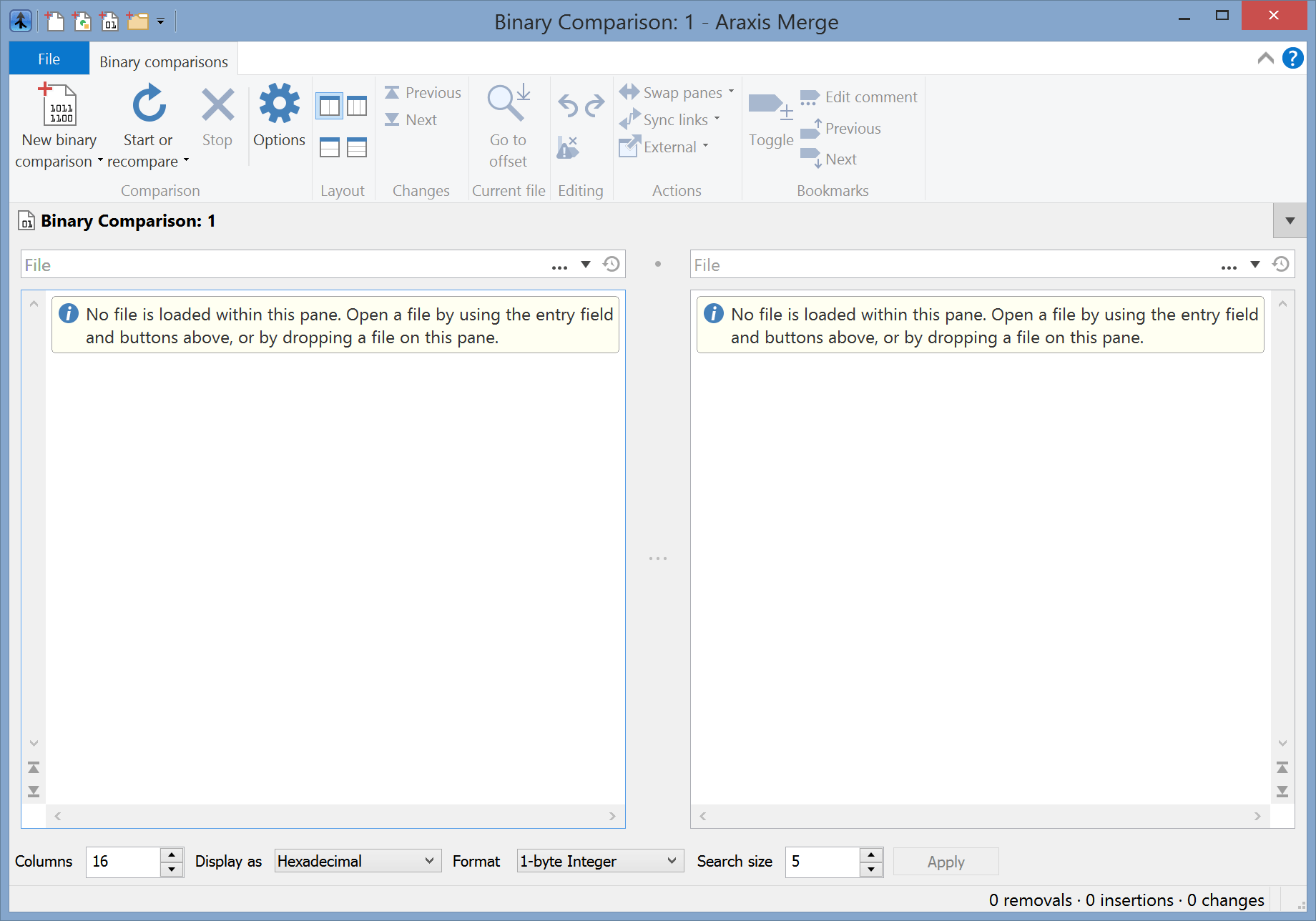Viewport: 1316px width, 921px height.
Task: Decrease Columns value with down arrow
Action: (x=172, y=870)
